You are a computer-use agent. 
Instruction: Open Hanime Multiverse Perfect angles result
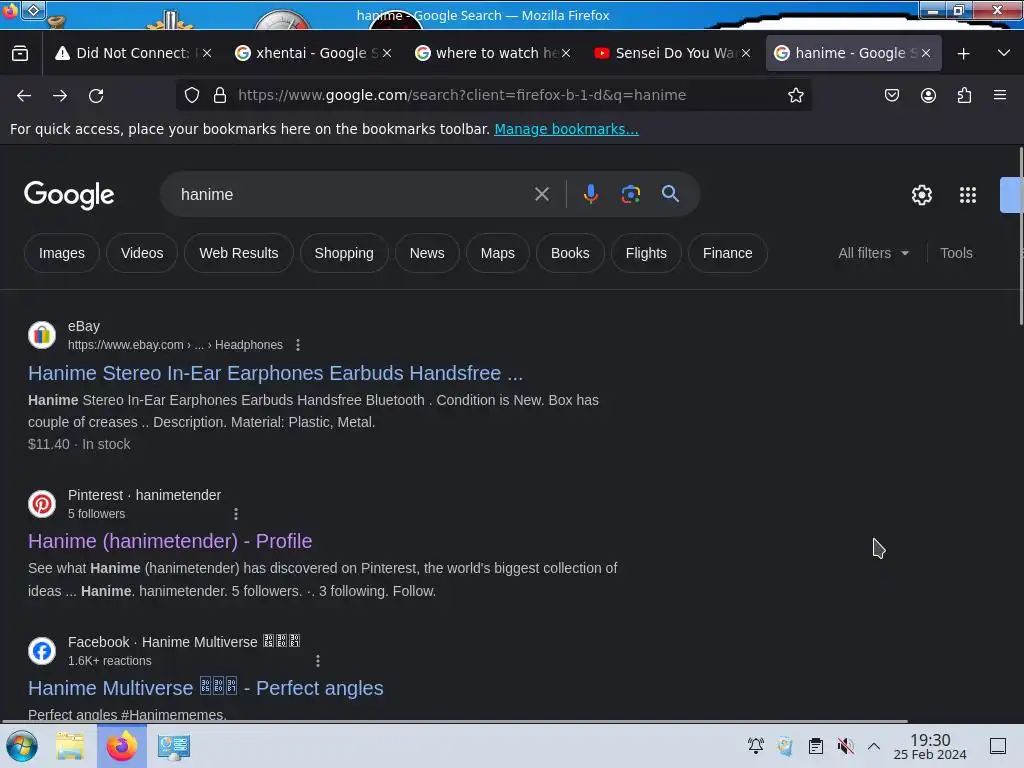[x=206, y=688]
